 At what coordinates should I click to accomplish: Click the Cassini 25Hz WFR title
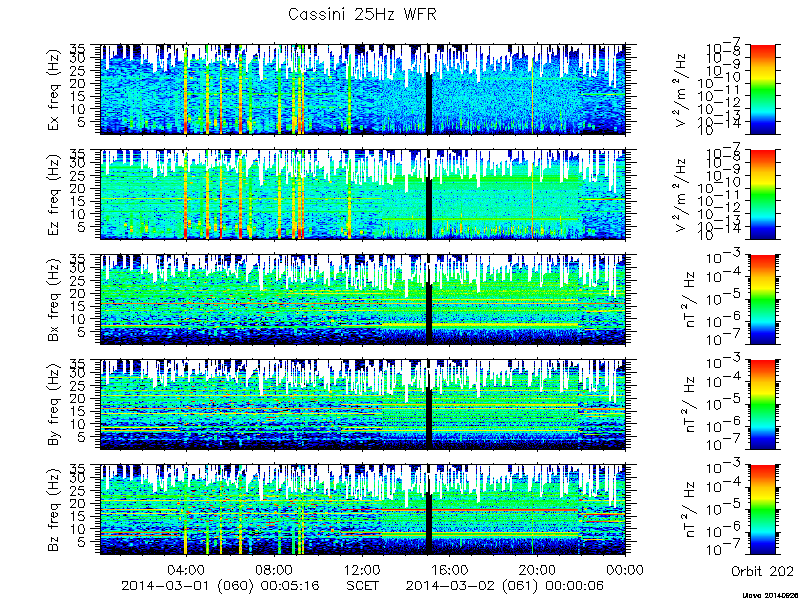362,14
